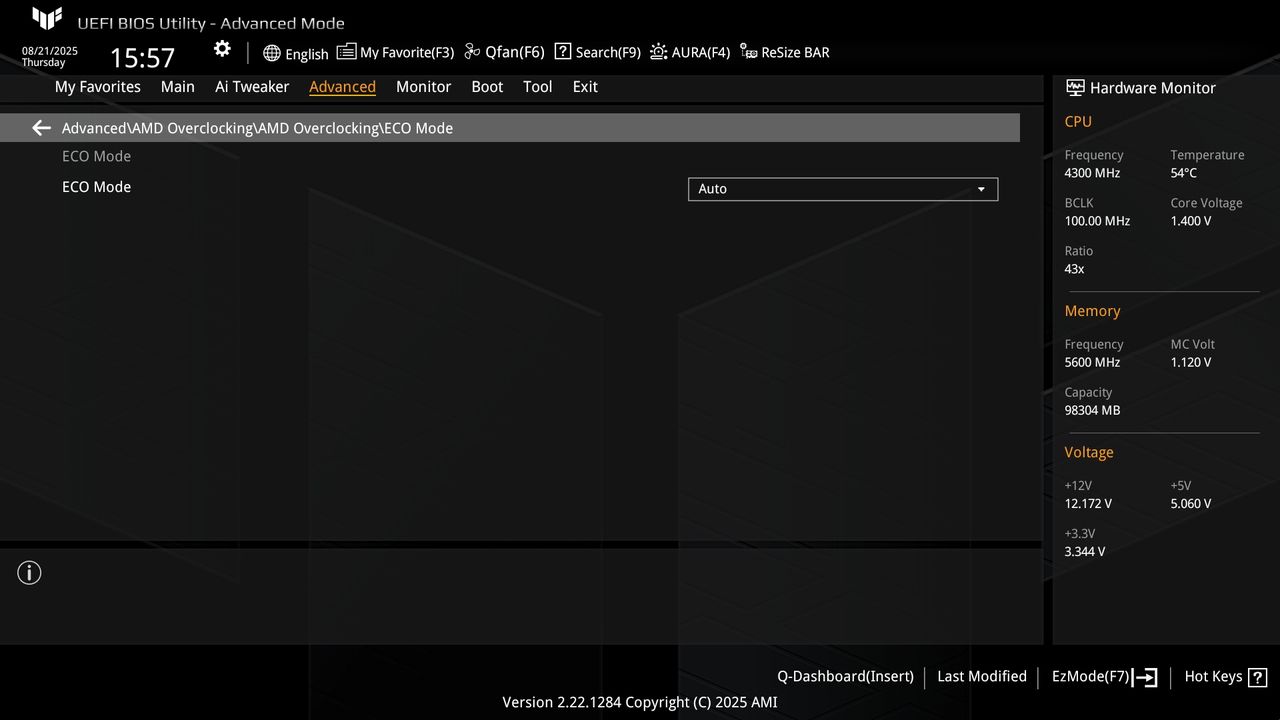Open the Search function
This screenshot has height=720, width=1280.
click(x=597, y=52)
